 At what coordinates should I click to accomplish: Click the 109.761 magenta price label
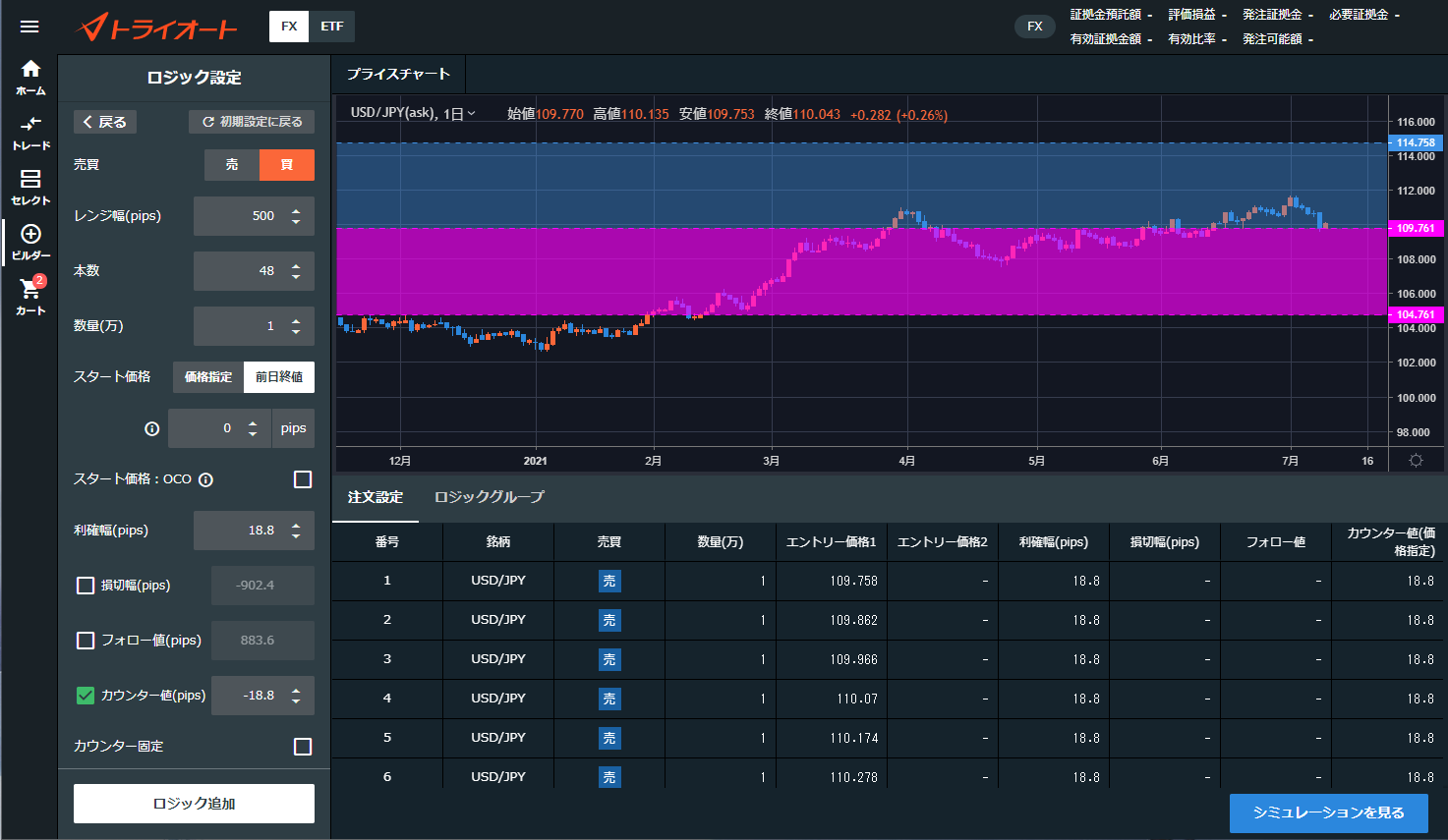click(x=1416, y=228)
